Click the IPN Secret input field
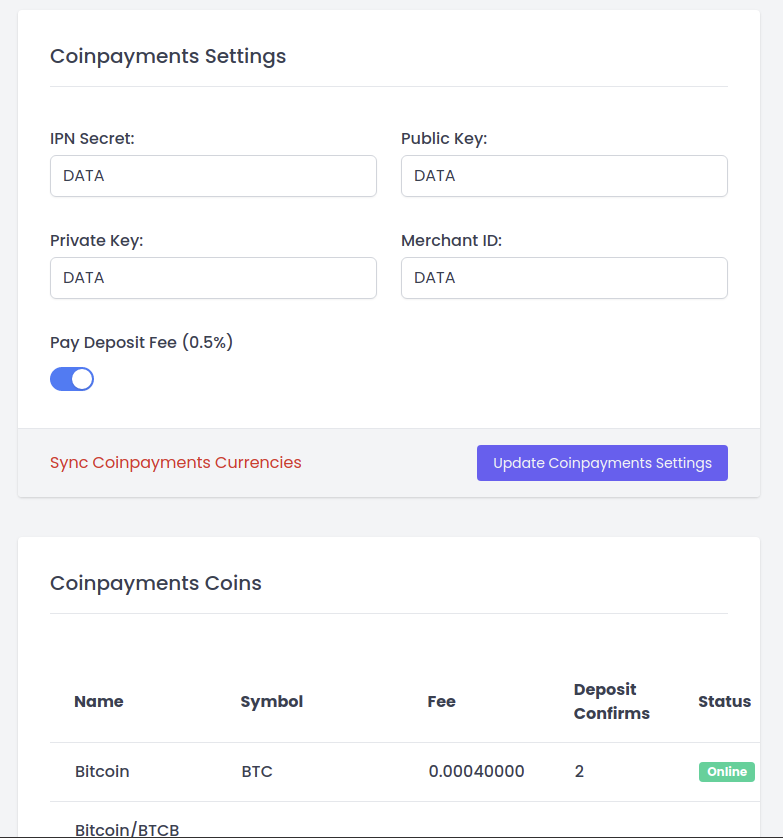 [213, 176]
